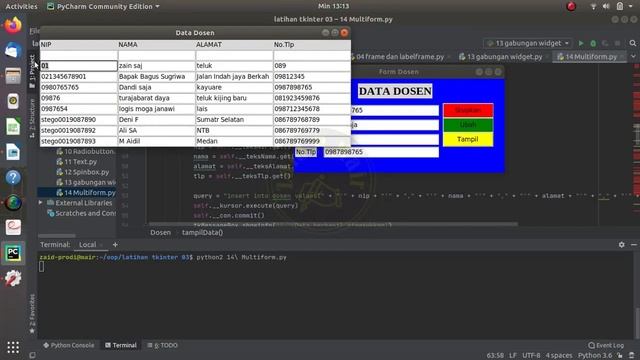
Task: Open '4 spaces' indent selector
Action: coord(559,356)
